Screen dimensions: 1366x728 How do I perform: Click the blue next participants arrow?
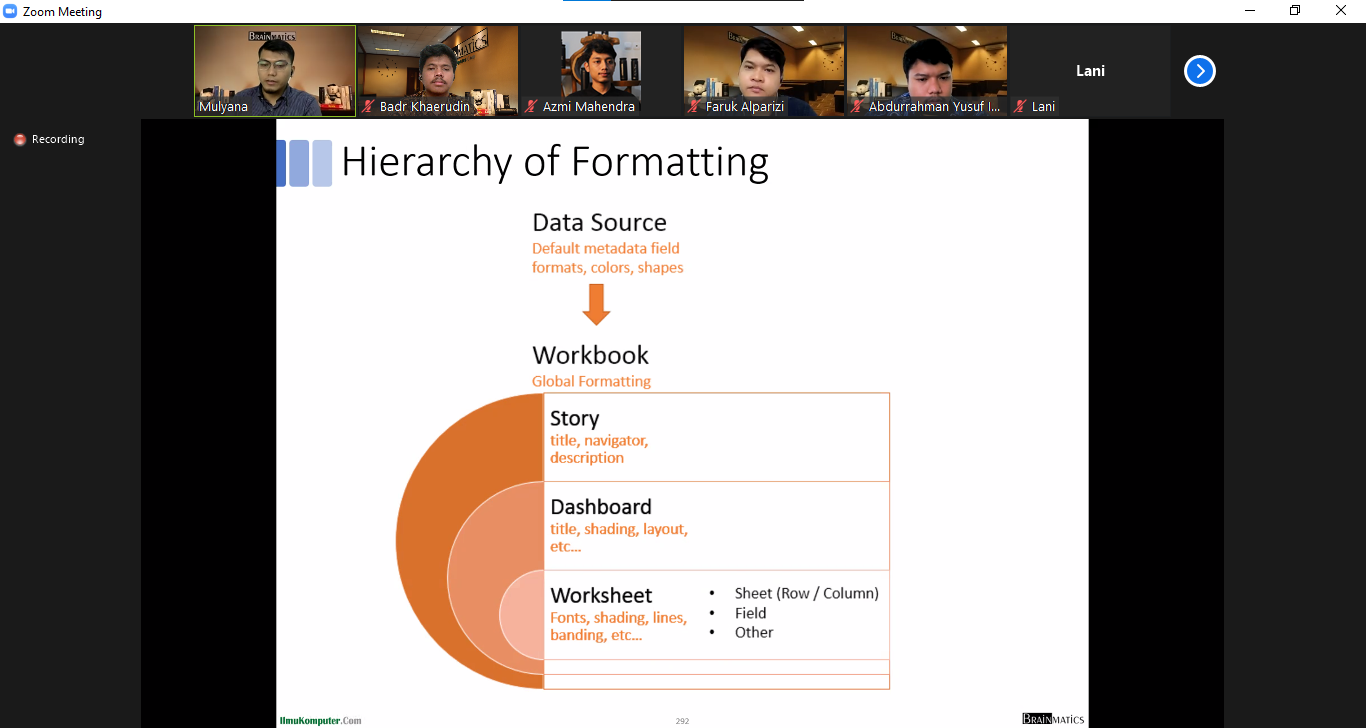(x=1199, y=71)
